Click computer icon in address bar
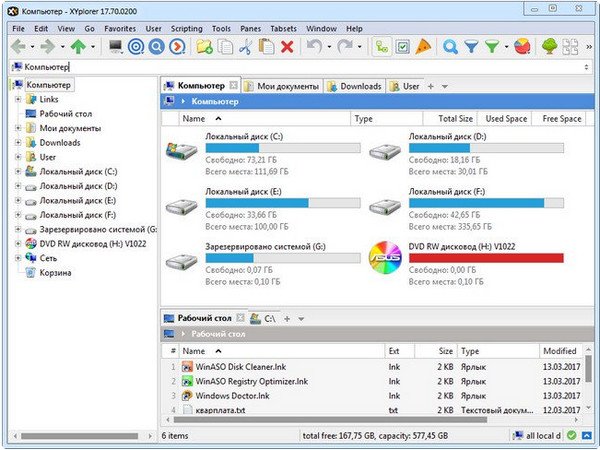Image resolution: width=600 pixels, height=450 pixels. [17, 67]
